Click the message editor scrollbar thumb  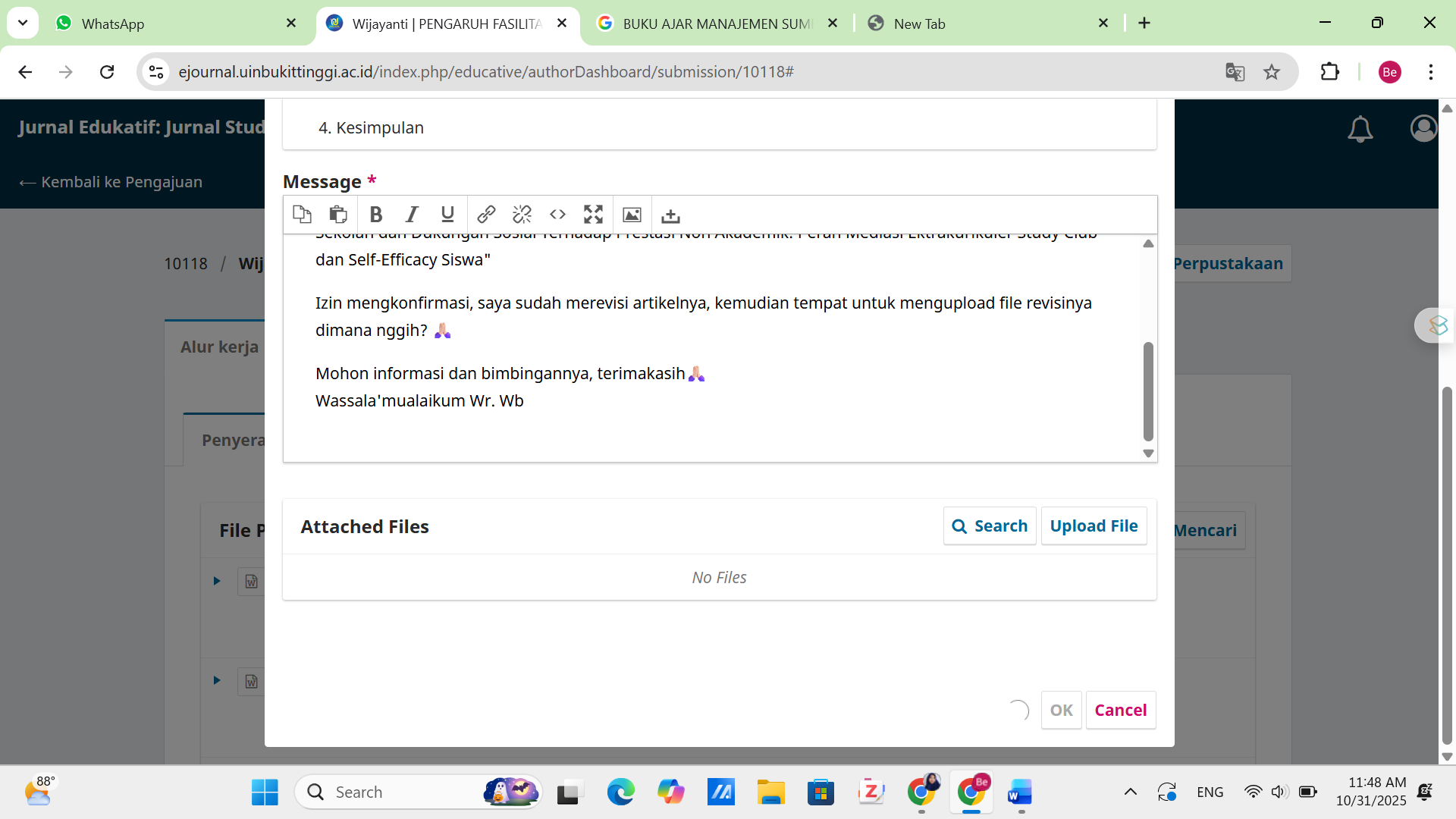[1148, 391]
